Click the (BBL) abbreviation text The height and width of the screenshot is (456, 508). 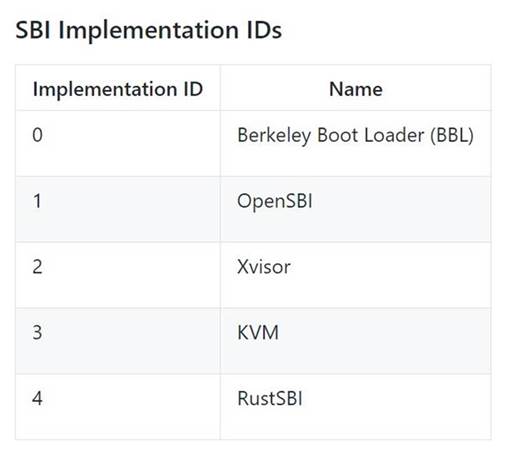pyautogui.click(x=452, y=135)
